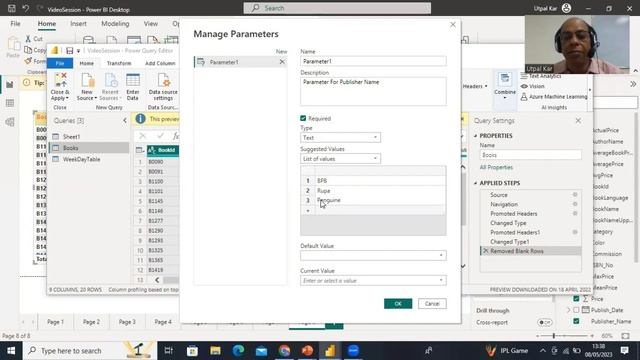Open View tab in Power BI Desktop

pos(151,24)
